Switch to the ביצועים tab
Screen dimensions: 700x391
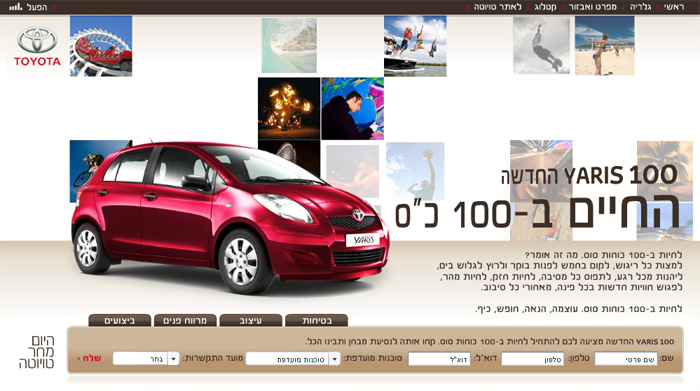(x=120, y=320)
